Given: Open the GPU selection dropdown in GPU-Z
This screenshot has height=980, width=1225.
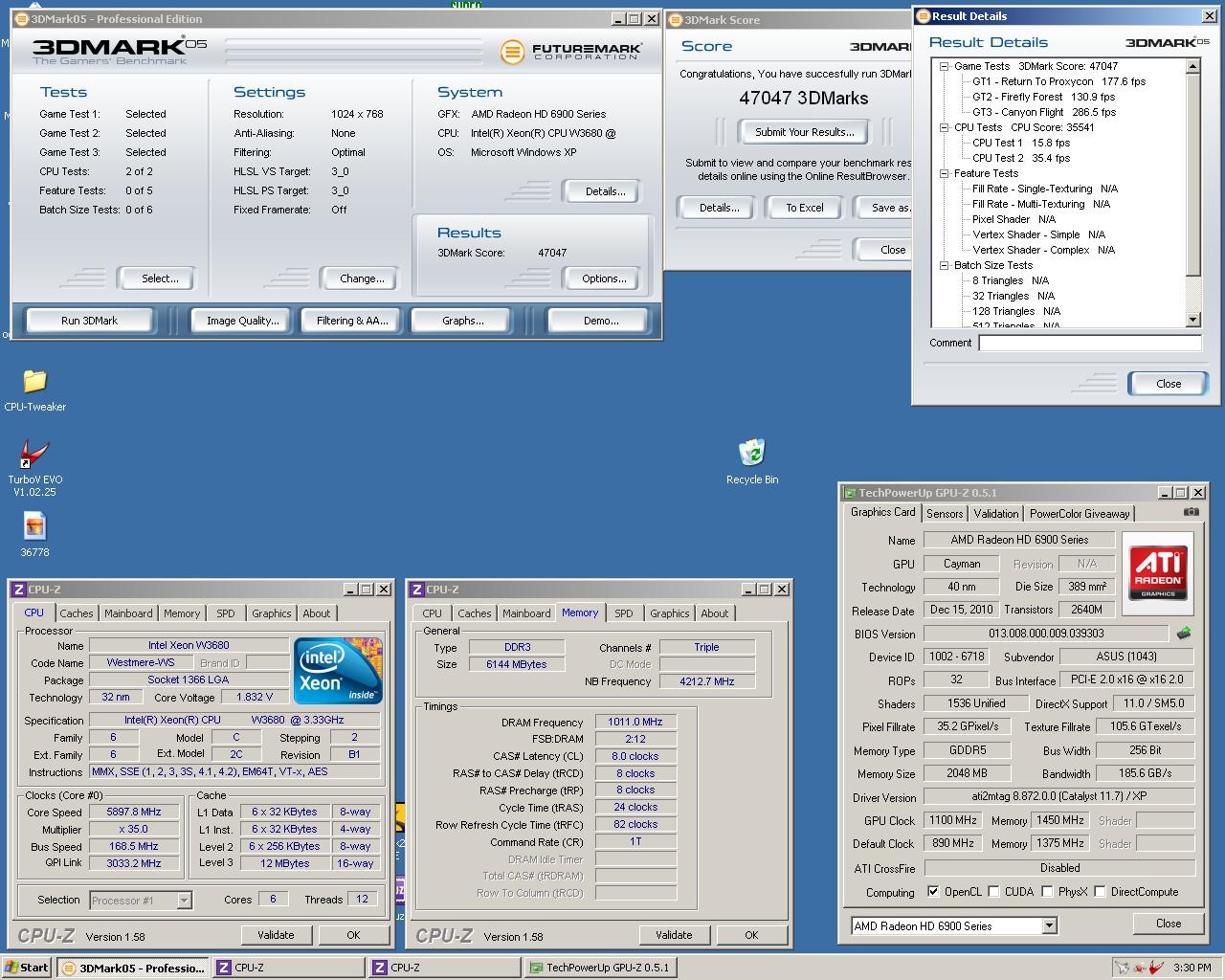Looking at the screenshot, I should (x=1049, y=925).
